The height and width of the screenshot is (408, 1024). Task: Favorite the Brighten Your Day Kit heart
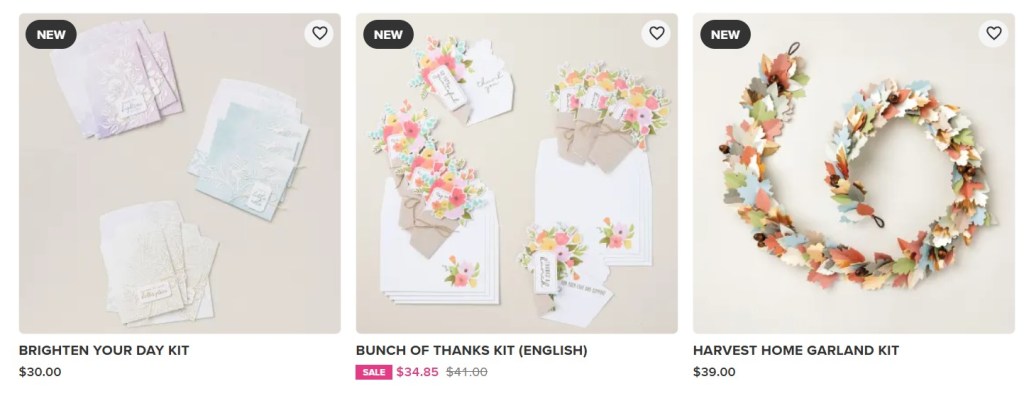pos(319,34)
